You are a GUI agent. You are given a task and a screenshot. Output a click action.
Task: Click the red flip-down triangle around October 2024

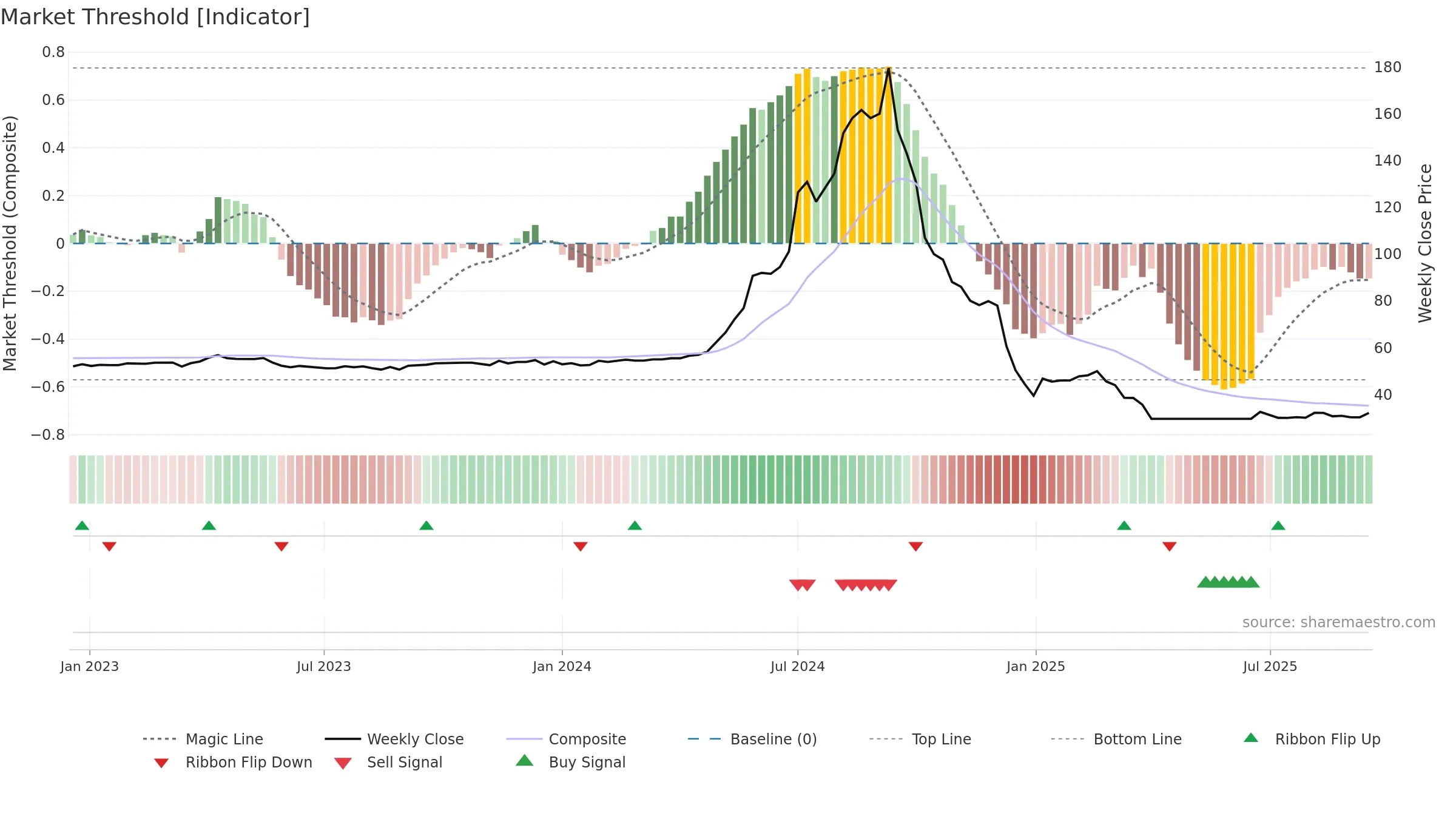[916, 547]
